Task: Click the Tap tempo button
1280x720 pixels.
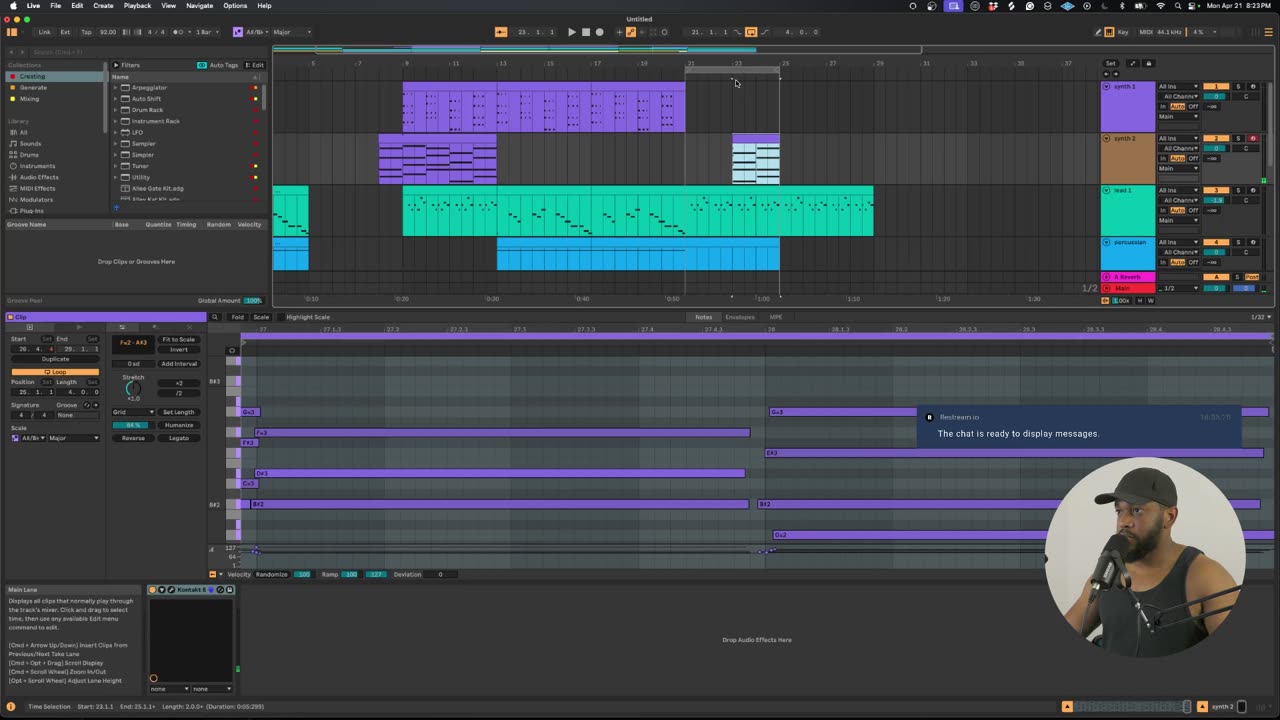Action: point(86,32)
